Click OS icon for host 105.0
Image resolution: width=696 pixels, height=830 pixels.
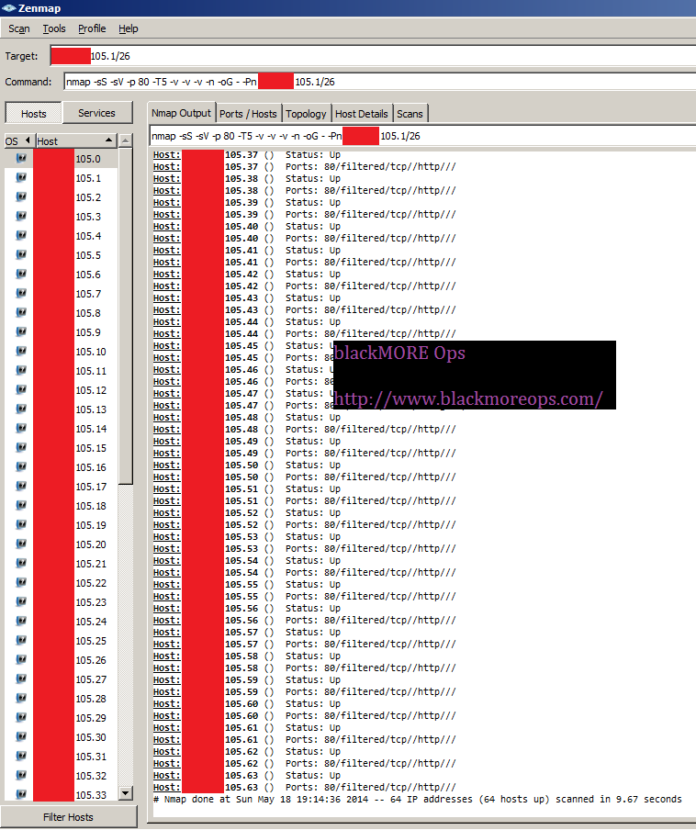click(21, 158)
